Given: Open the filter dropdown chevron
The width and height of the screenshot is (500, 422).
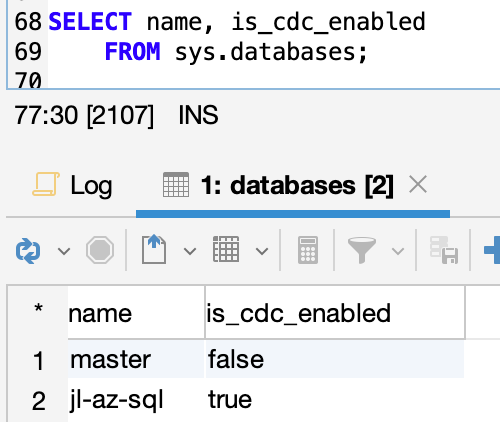Looking at the screenshot, I should point(398,251).
